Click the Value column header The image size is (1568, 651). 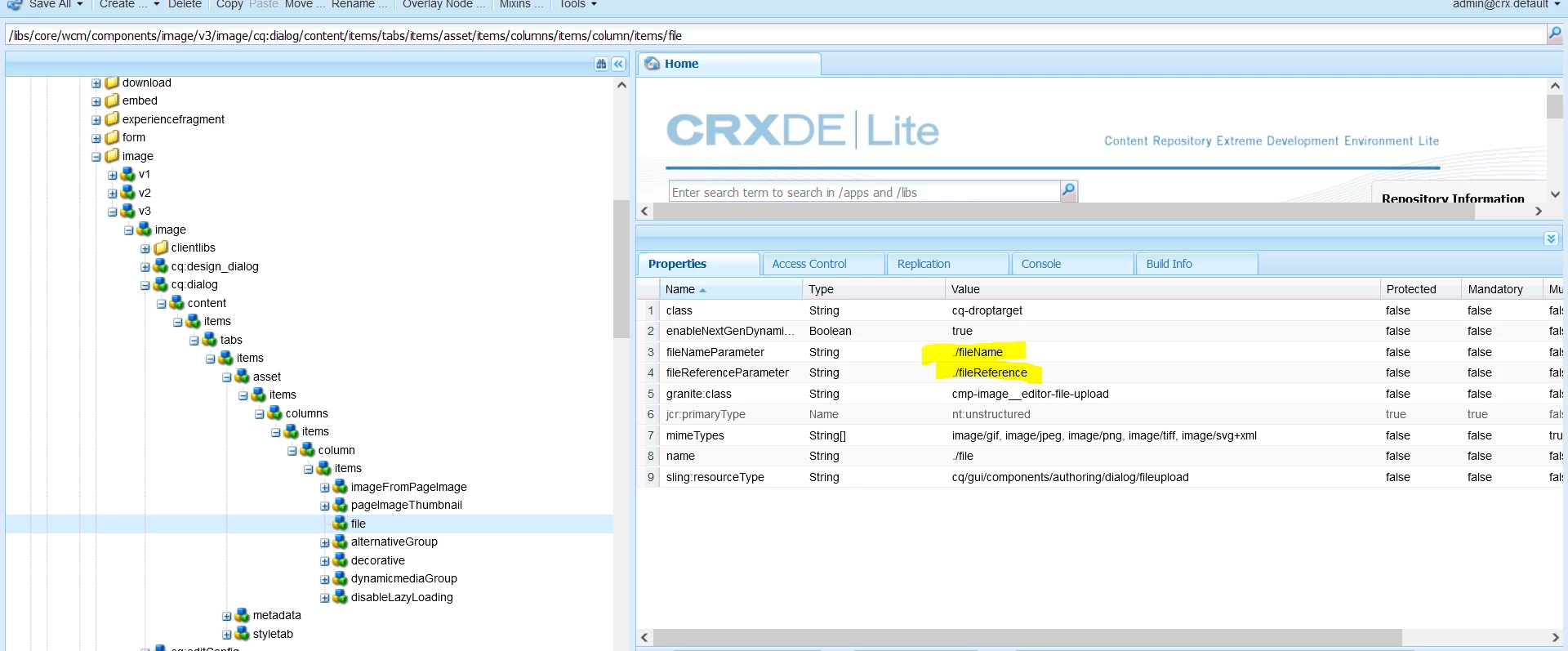point(1162,289)
